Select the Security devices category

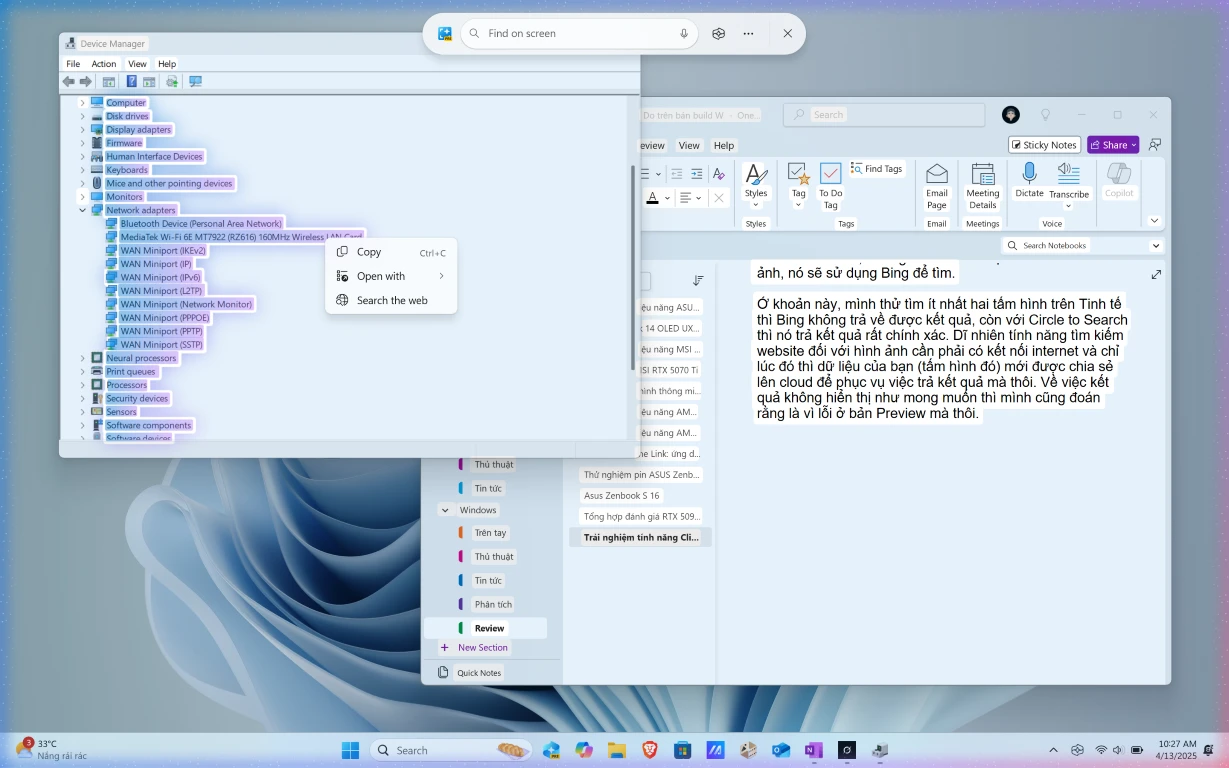point(137,398)
